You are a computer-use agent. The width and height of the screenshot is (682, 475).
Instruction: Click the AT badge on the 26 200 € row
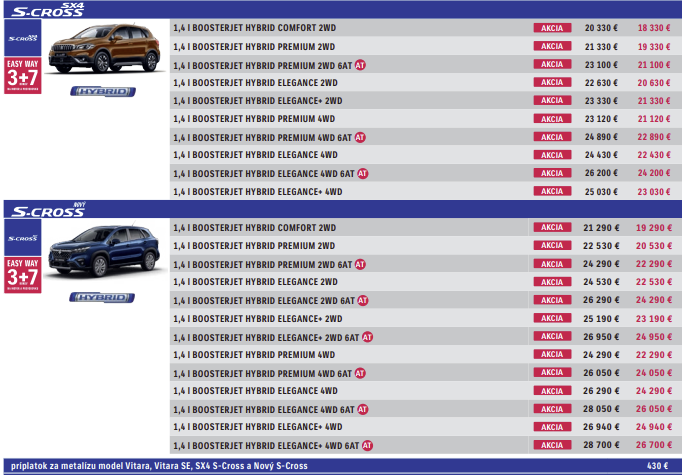point(363,173)
